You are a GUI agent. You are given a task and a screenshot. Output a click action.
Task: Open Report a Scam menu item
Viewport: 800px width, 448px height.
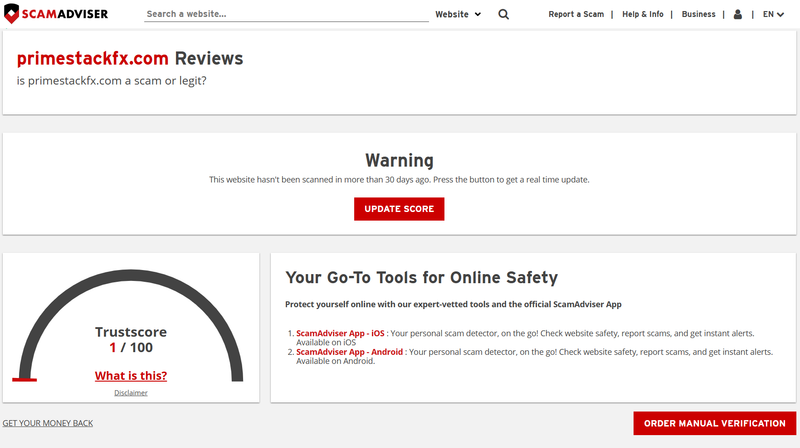coord(576,14)
